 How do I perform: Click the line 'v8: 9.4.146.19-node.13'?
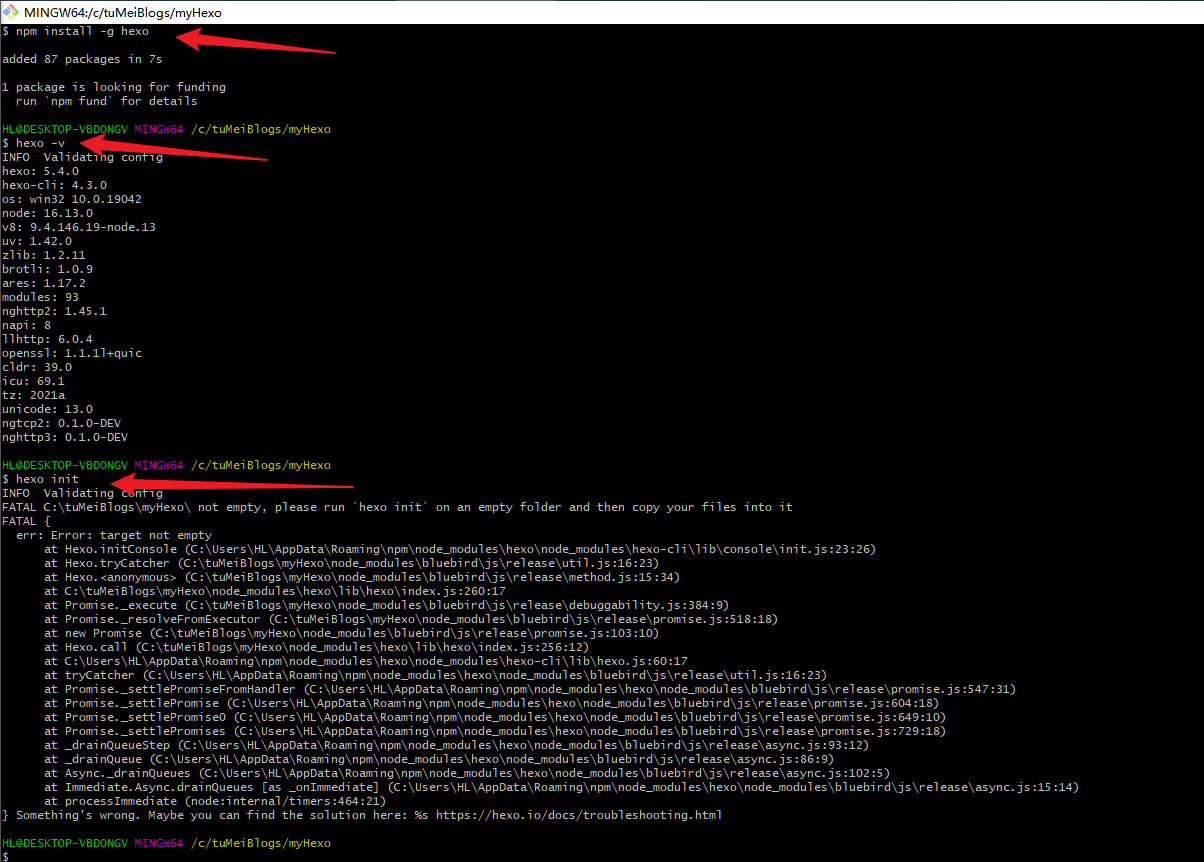[79, 227]
